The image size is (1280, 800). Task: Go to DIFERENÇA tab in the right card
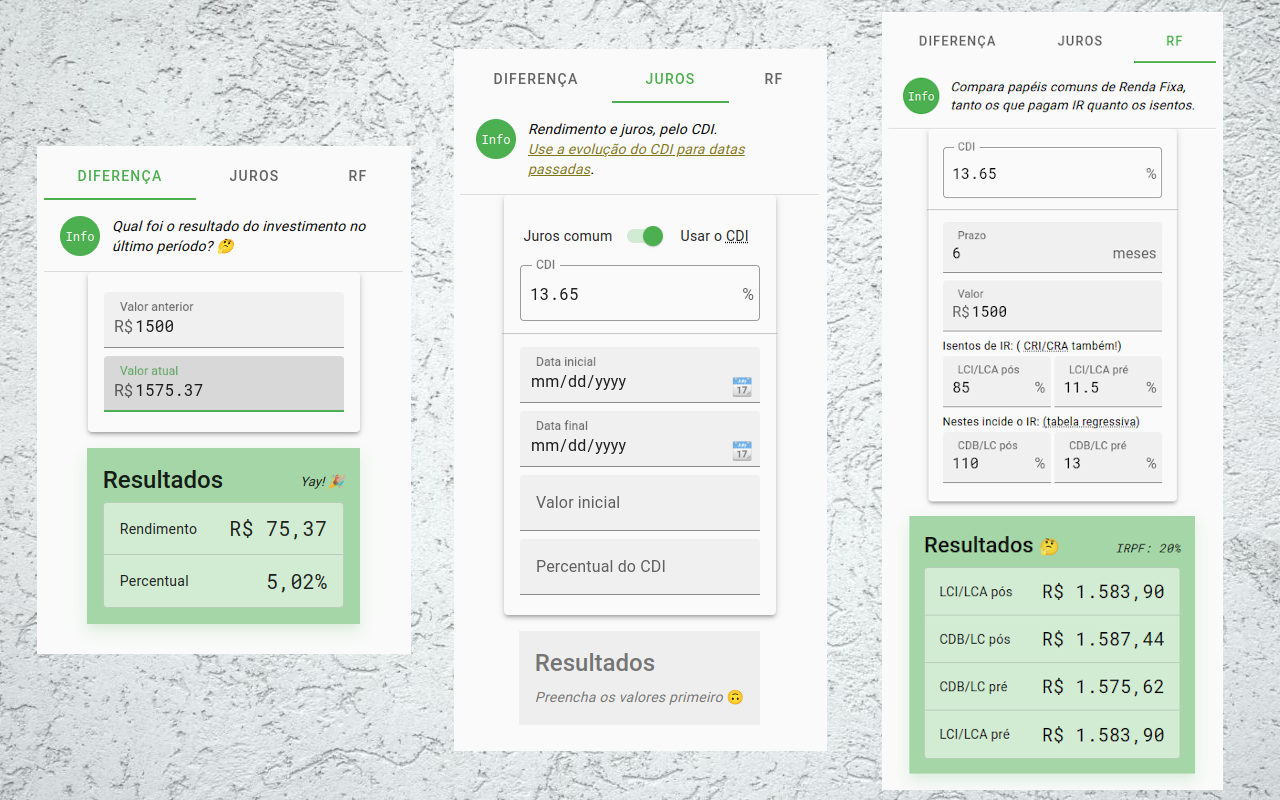pos(957,41)
